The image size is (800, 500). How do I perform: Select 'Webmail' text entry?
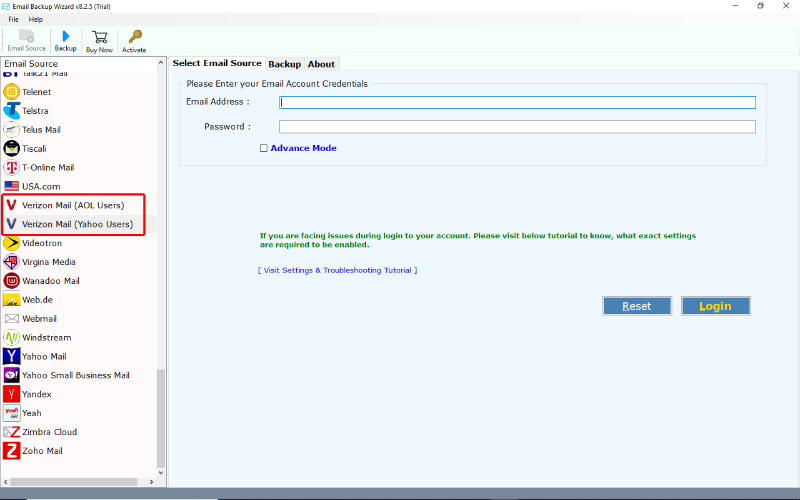pyautogui.click(x=39, y=318)
